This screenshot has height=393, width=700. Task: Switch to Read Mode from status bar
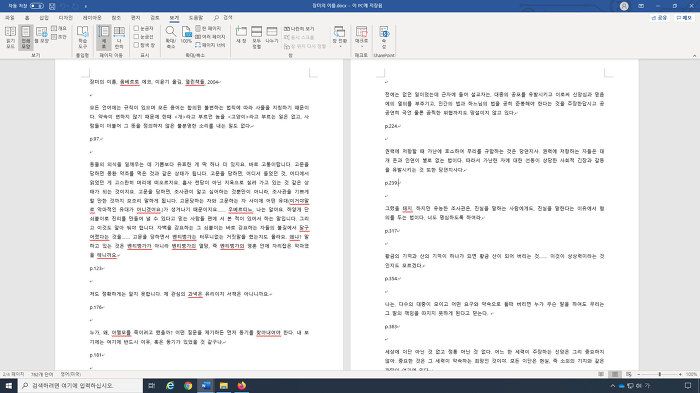click(601, 374)
